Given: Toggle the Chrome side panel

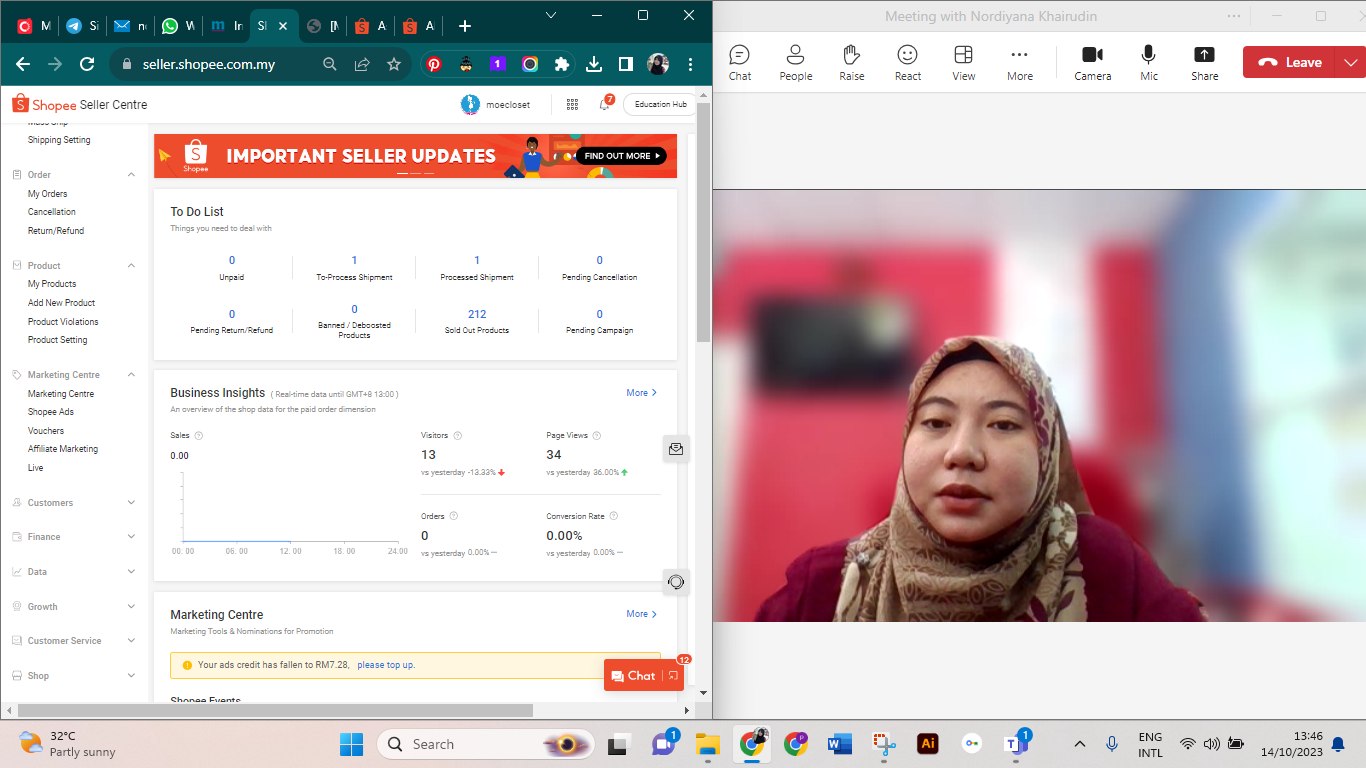Looking at the screenshot, I should click(x=626, y=64).
